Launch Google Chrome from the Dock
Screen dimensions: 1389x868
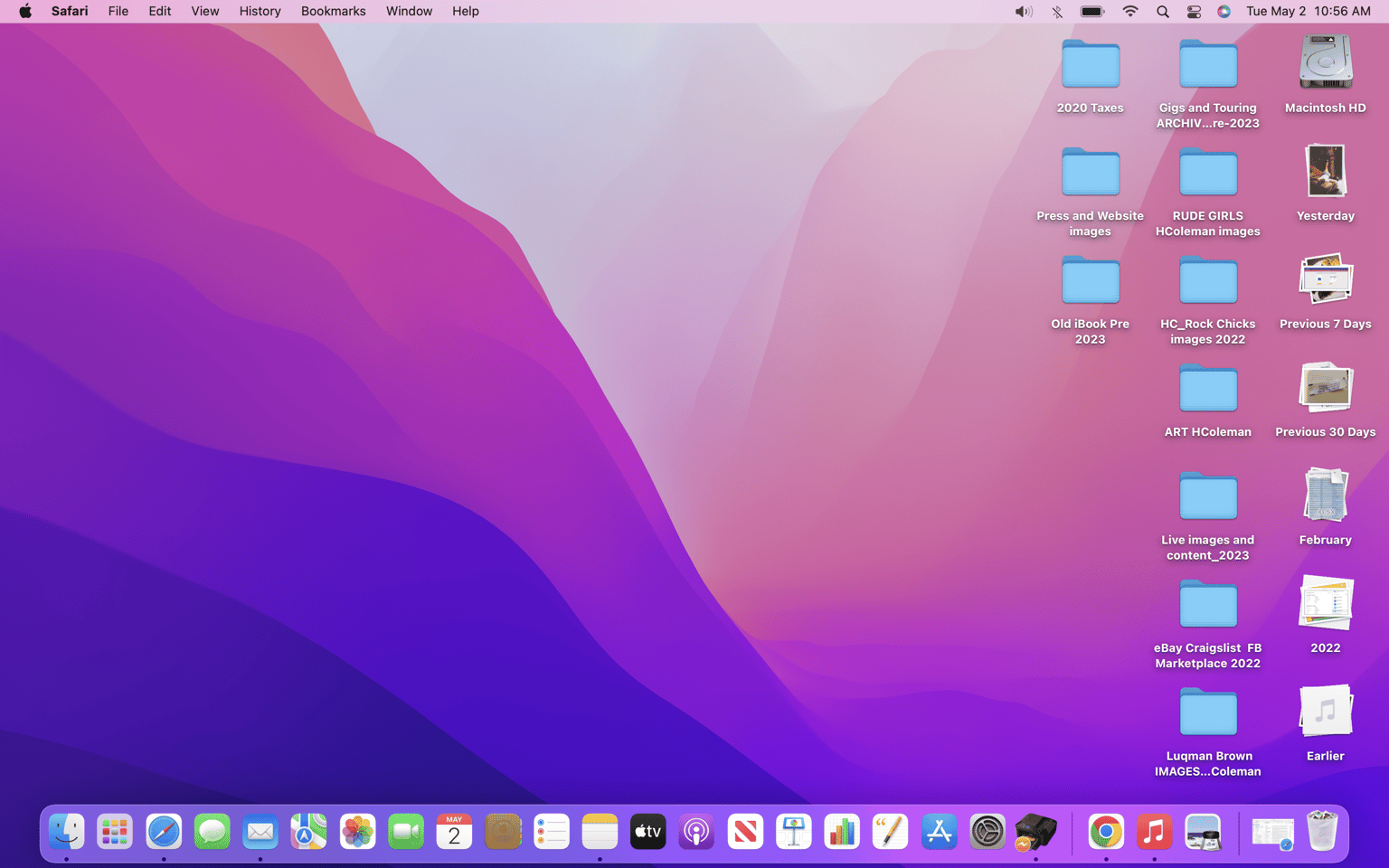(x=1106, y=832)
